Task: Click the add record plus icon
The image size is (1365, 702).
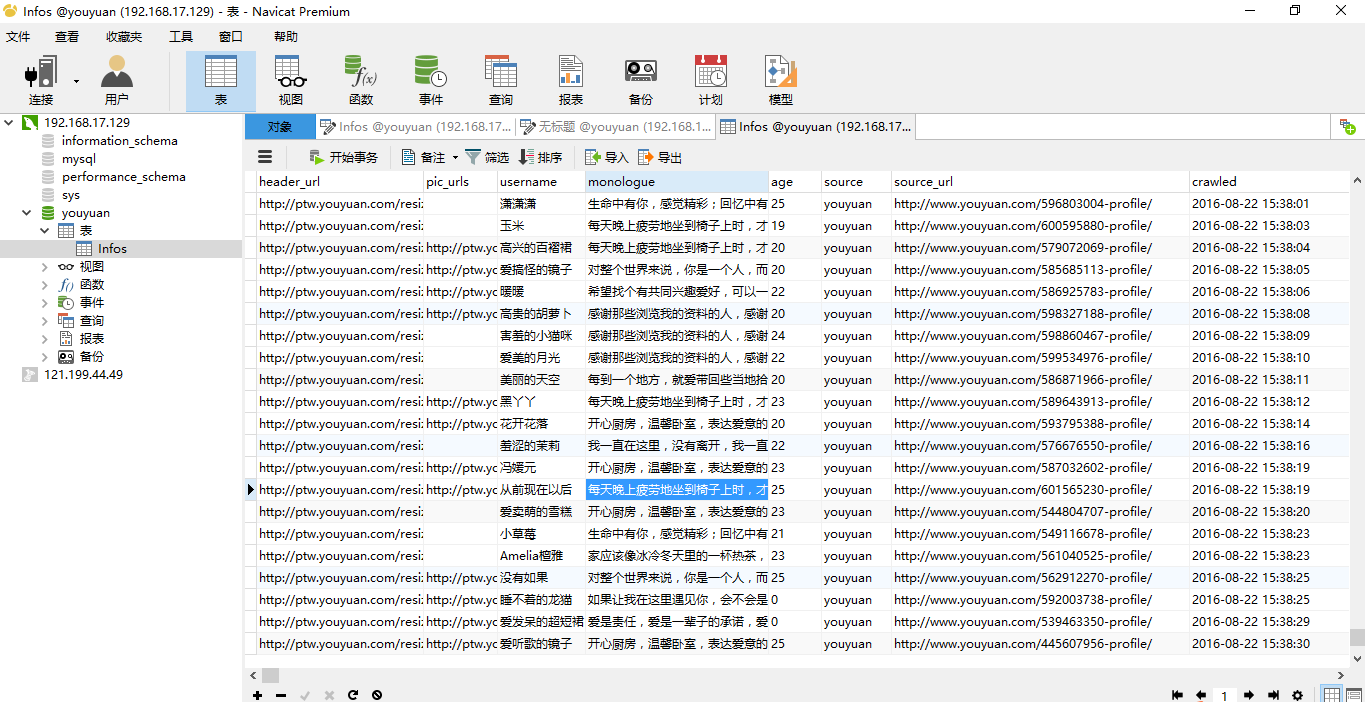Action: [257, 695]
